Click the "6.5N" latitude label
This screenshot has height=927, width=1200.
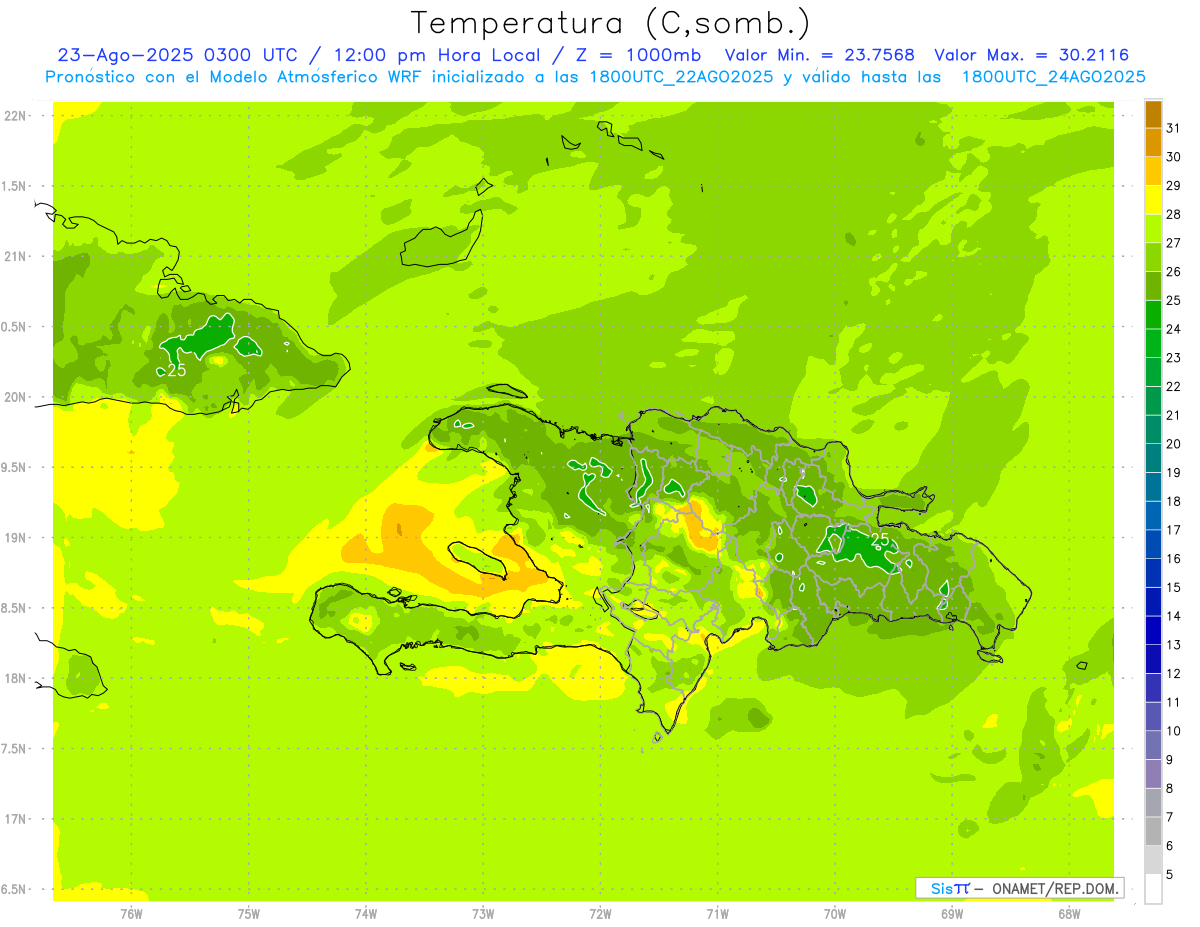[14, 890]
